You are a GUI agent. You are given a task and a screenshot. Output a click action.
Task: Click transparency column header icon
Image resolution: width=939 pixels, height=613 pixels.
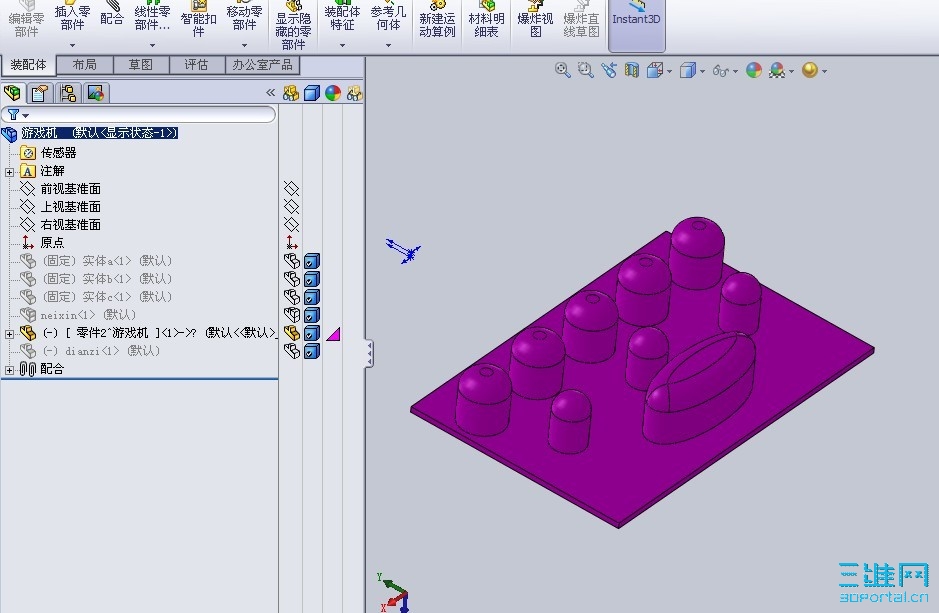point(355,93)
